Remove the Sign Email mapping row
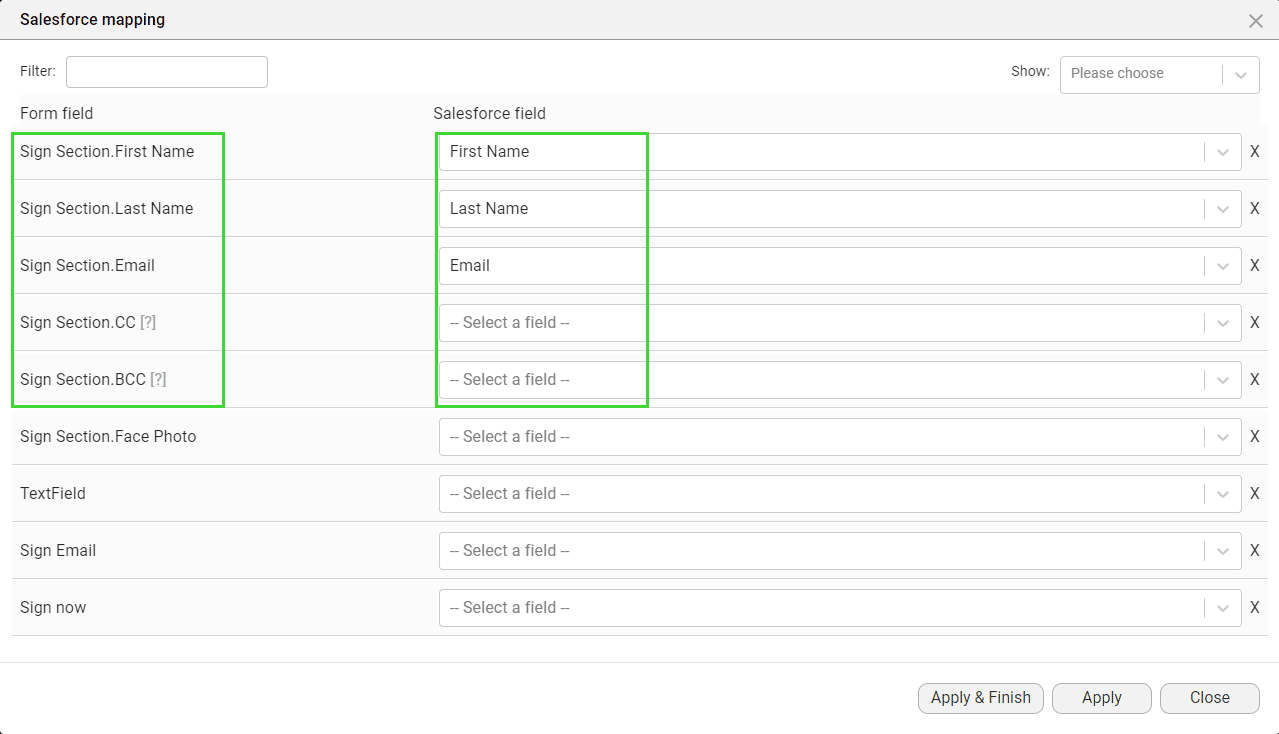1279x734 pixels. 1255,550
